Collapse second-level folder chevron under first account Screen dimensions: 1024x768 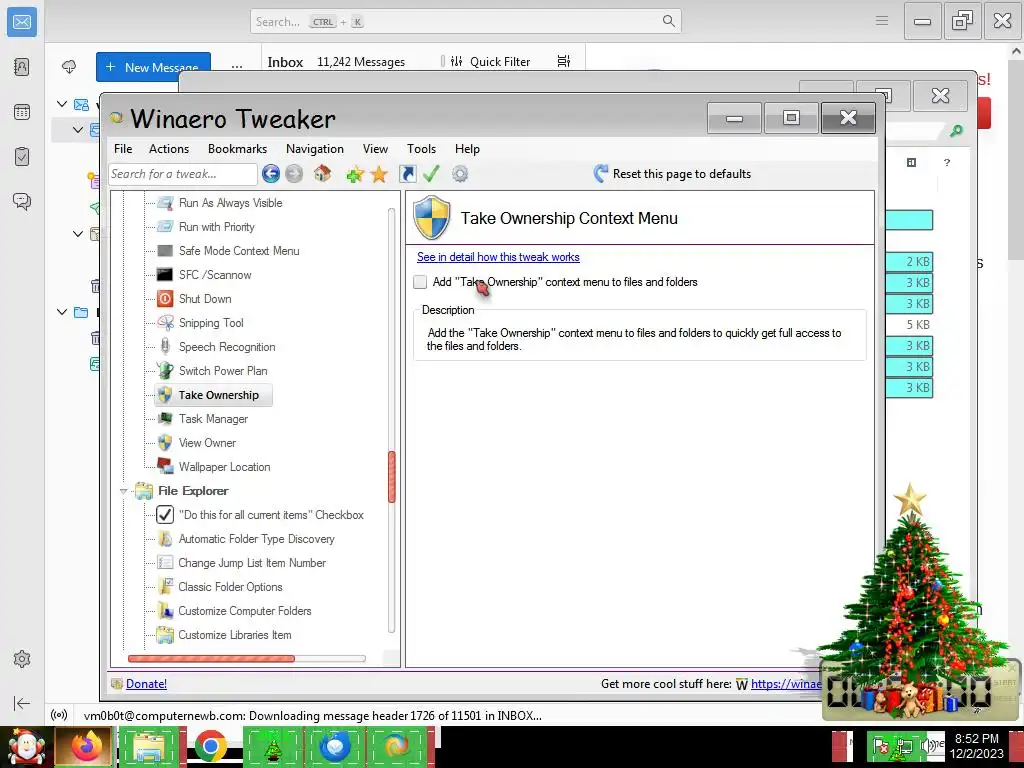pos(78,129)
